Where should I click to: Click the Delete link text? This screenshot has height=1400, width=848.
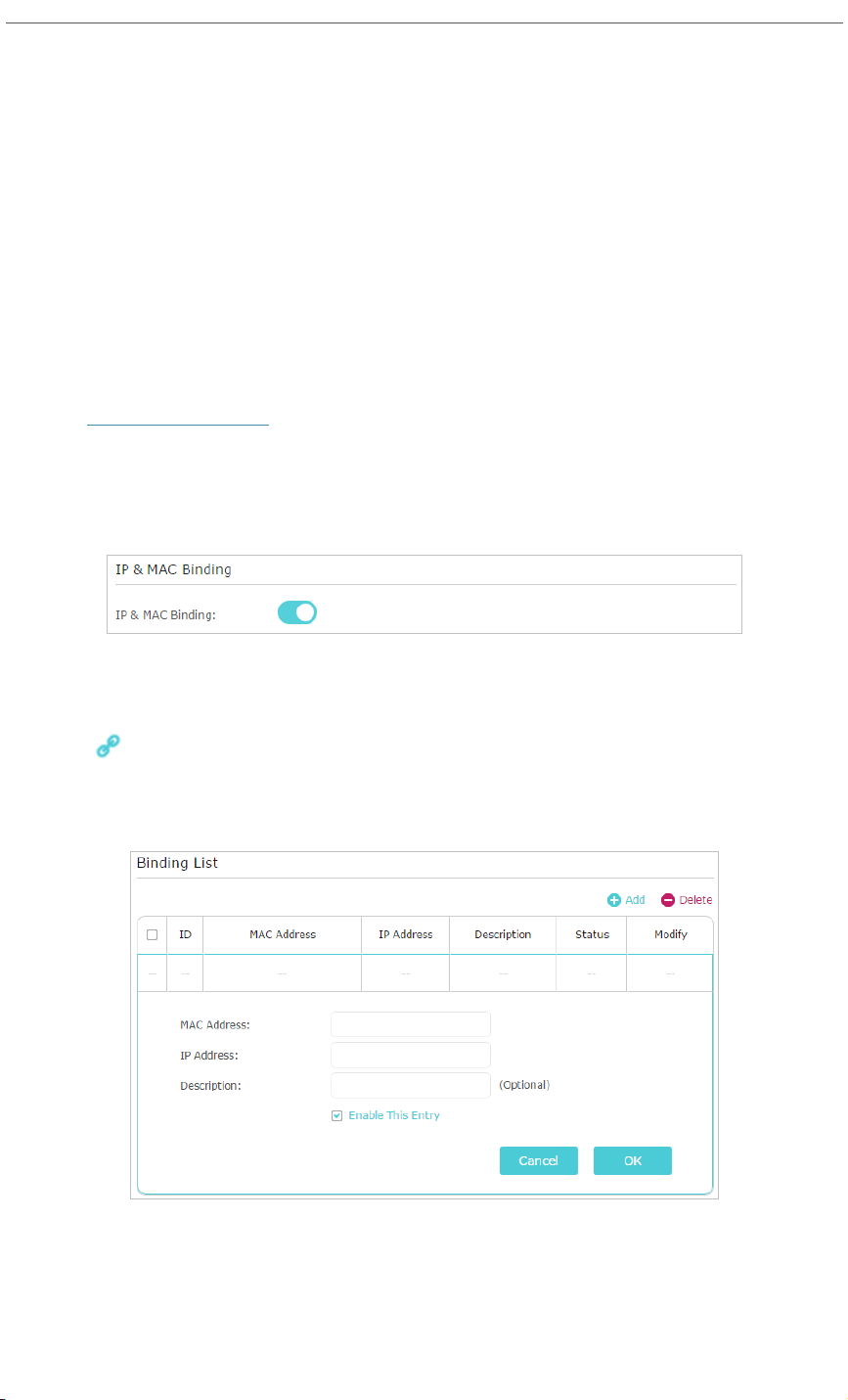click(x=695, y=900)
